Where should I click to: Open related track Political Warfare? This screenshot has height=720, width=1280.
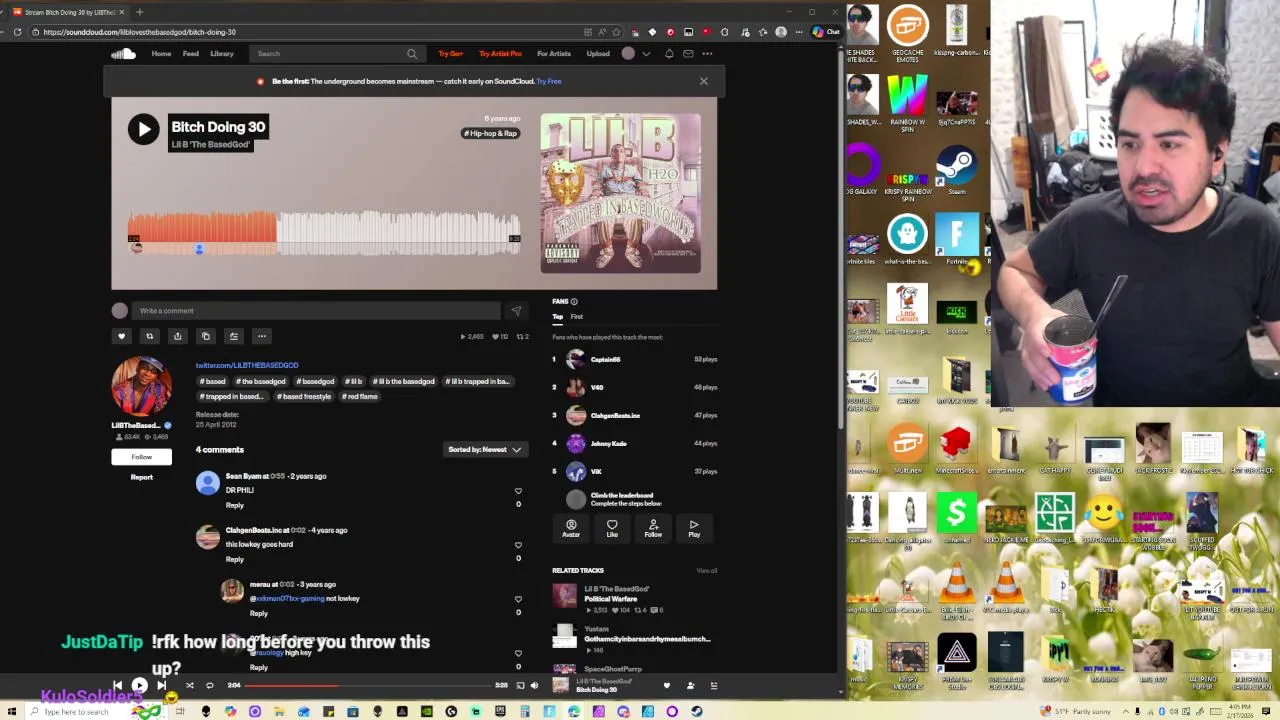pyautogui.click(x=610, y=599)
